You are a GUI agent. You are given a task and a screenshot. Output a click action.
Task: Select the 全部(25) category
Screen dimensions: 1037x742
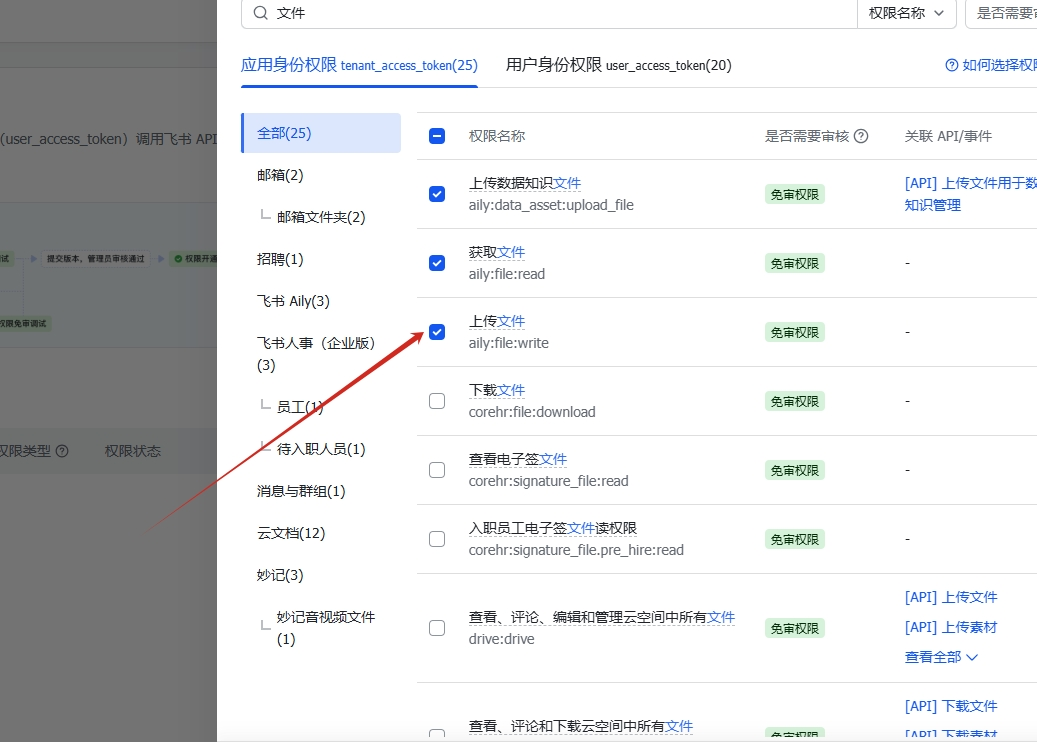(321, 133)
